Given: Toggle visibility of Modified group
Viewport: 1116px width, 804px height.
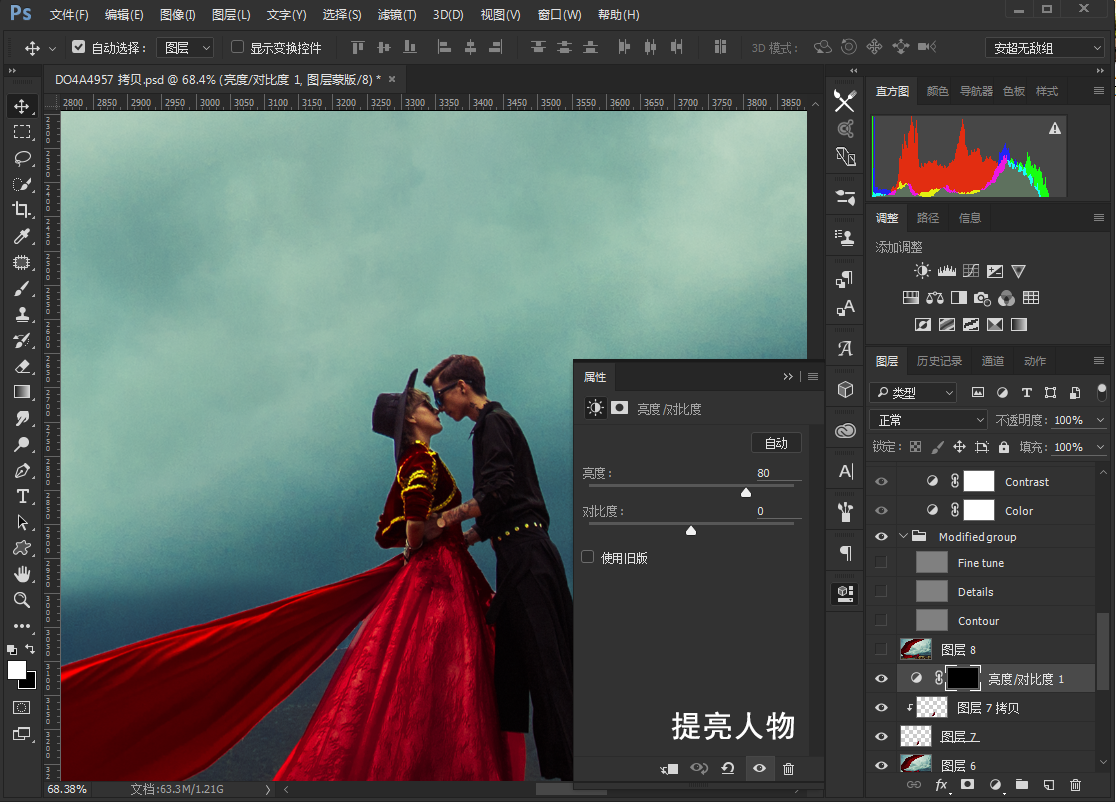Looking at the screenshot, I should point(881,536).
